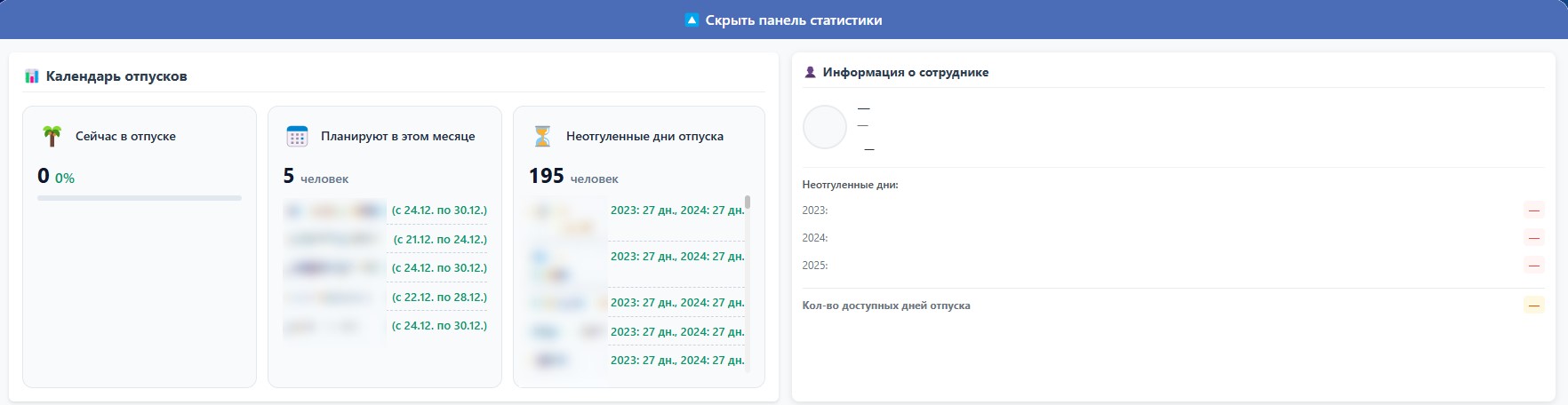Click the progress bar under Сейчас в отпуске
Screen dimensions: 1568x405
click(140, 198)
